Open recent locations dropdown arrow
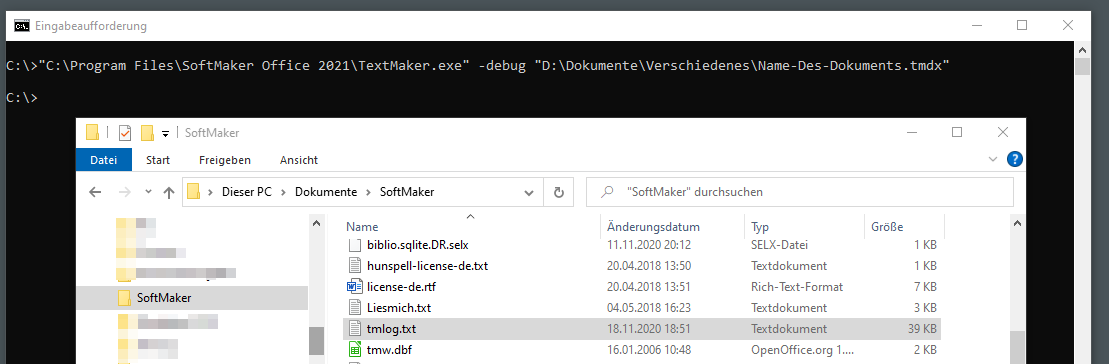This screenshot has width=1109, height=364. point(148,192)
